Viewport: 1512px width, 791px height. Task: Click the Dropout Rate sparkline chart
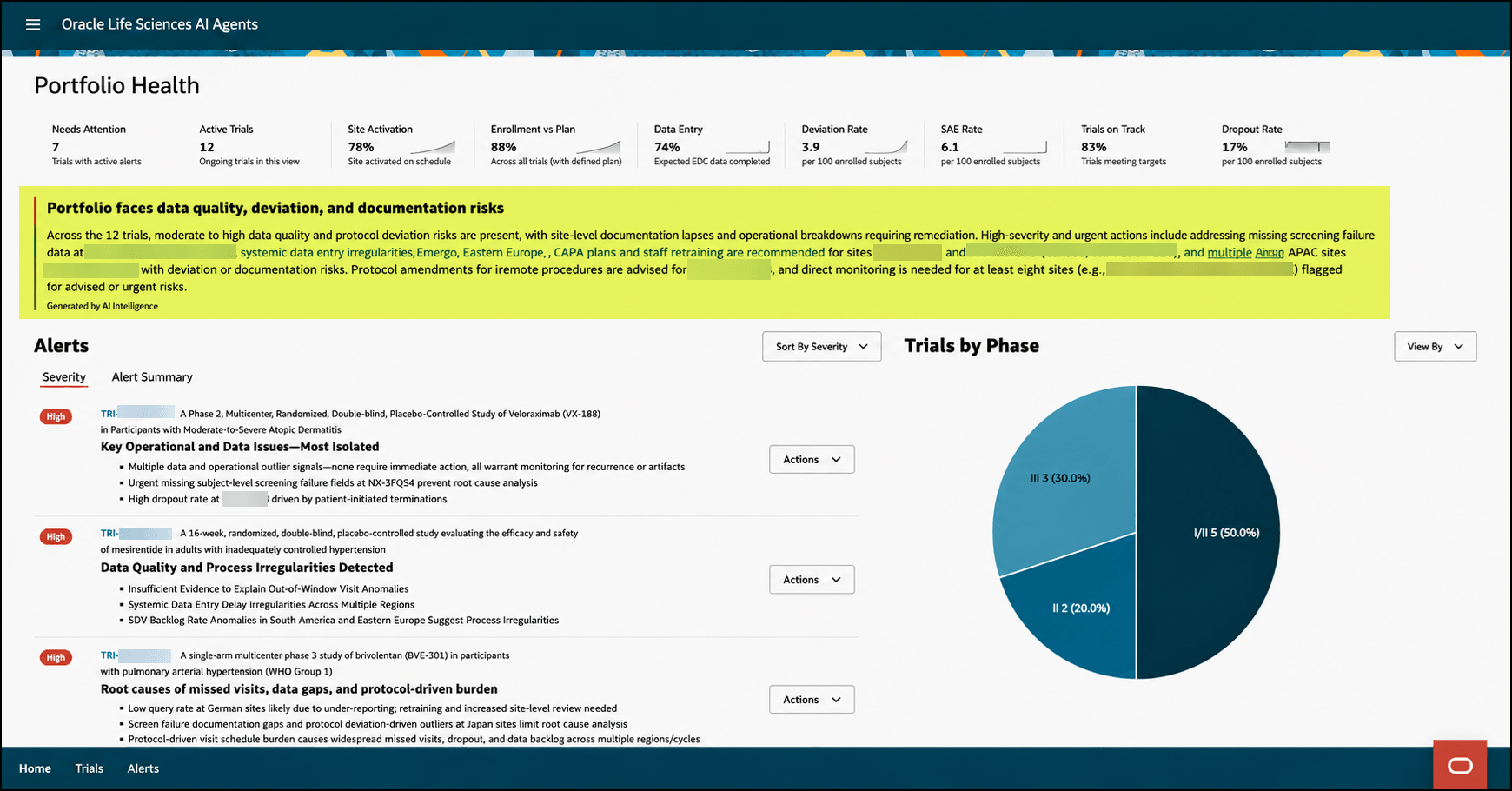click(x=1307, y=147)
